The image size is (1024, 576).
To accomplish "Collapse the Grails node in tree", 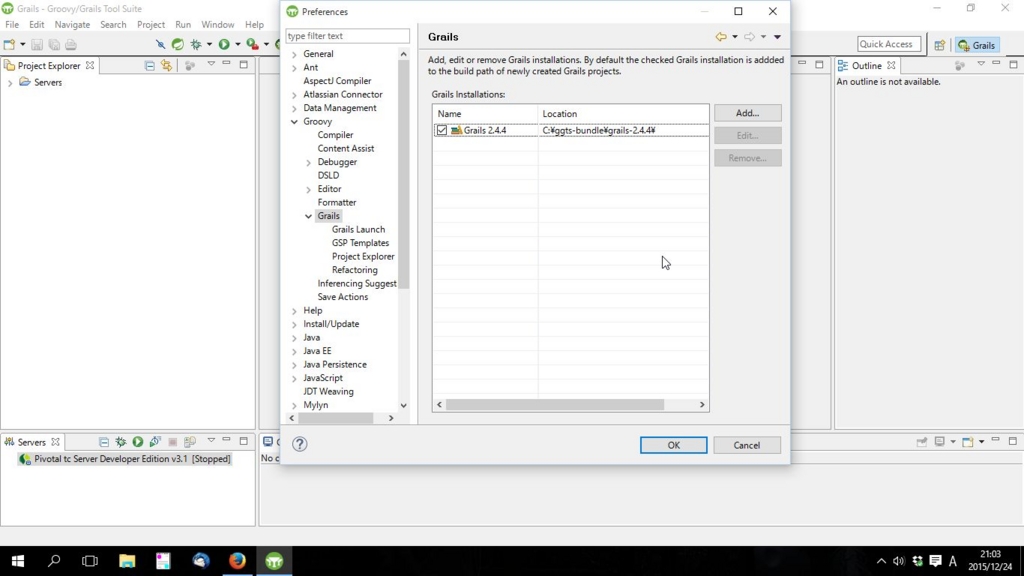I will [x=308, y=216].
